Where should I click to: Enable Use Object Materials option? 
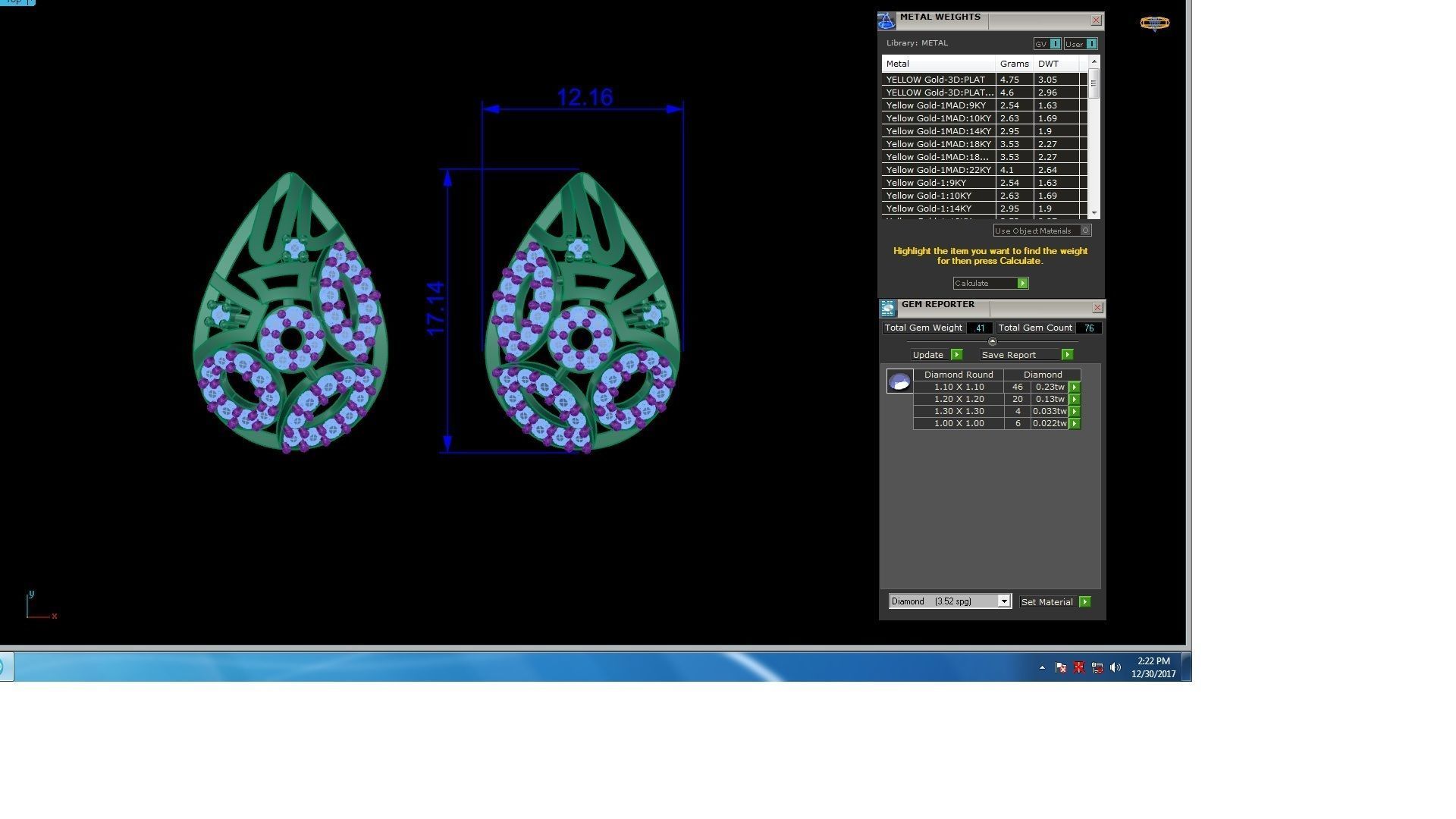tap(1086, 231)
